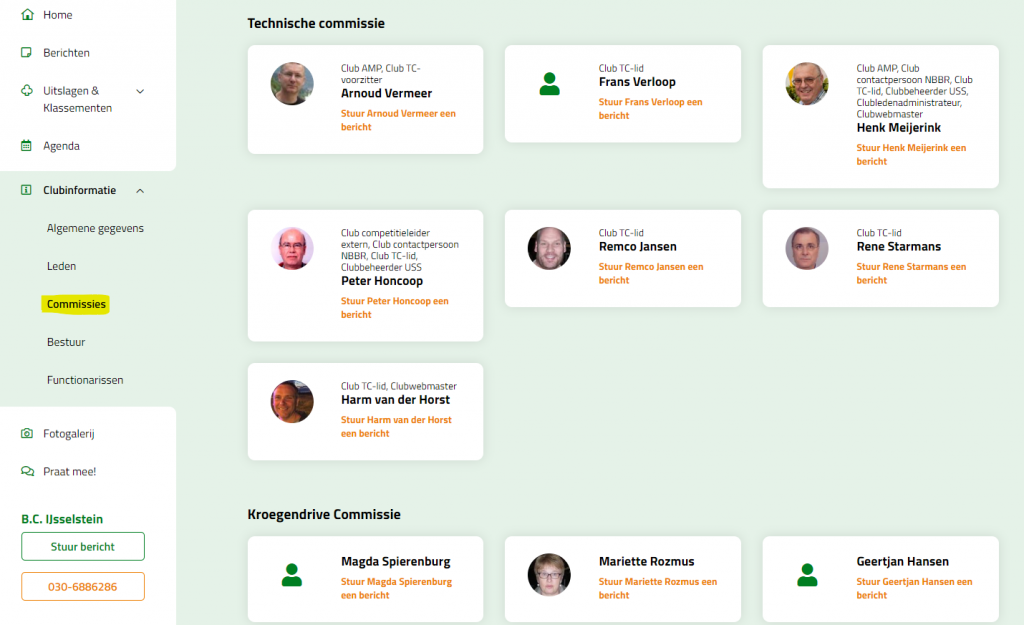Click the 030-6886286 phone button
Image resolution: width=1024 pixels, height=625 pixels.
point(83,586)
